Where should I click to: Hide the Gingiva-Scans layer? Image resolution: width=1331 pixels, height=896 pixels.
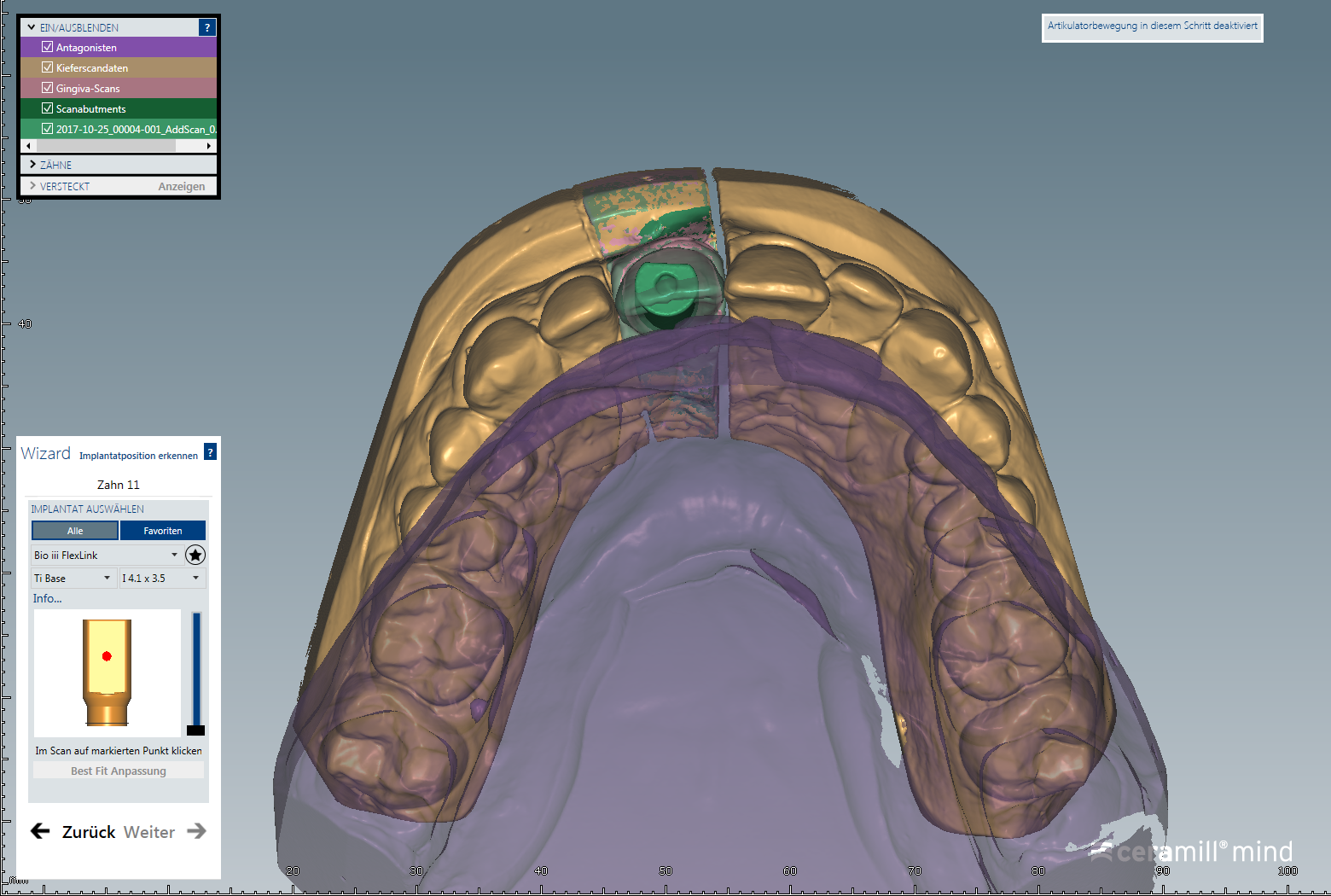coord(48,88)
